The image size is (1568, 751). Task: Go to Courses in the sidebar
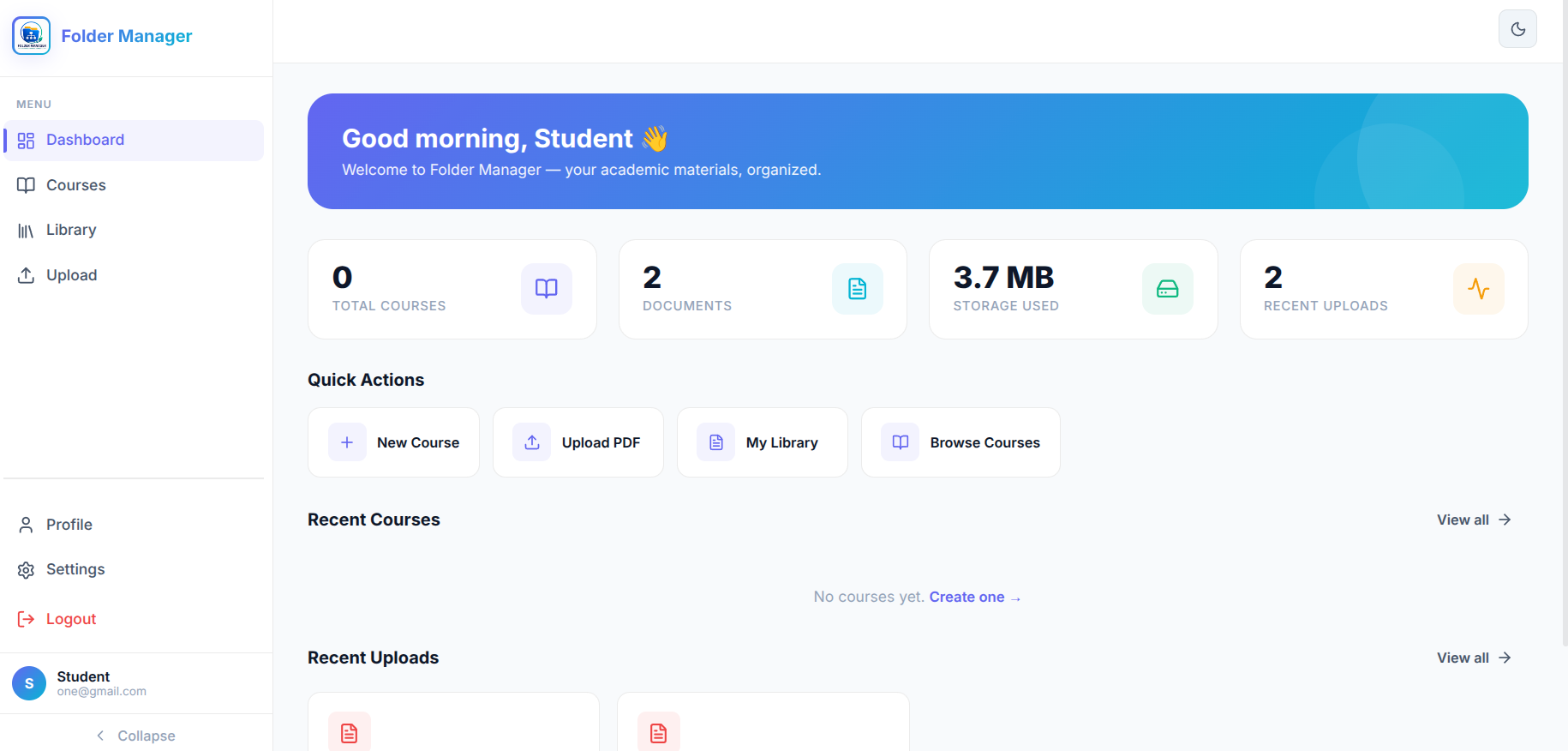[134, 185]
